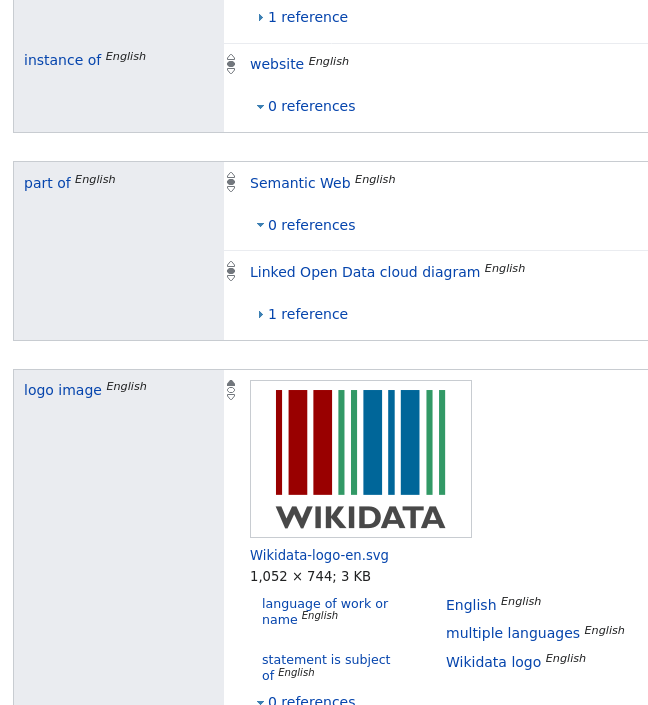Follow the 'website' value link
Viewport: 648px width, 705px height.
(x=276, y=64)
